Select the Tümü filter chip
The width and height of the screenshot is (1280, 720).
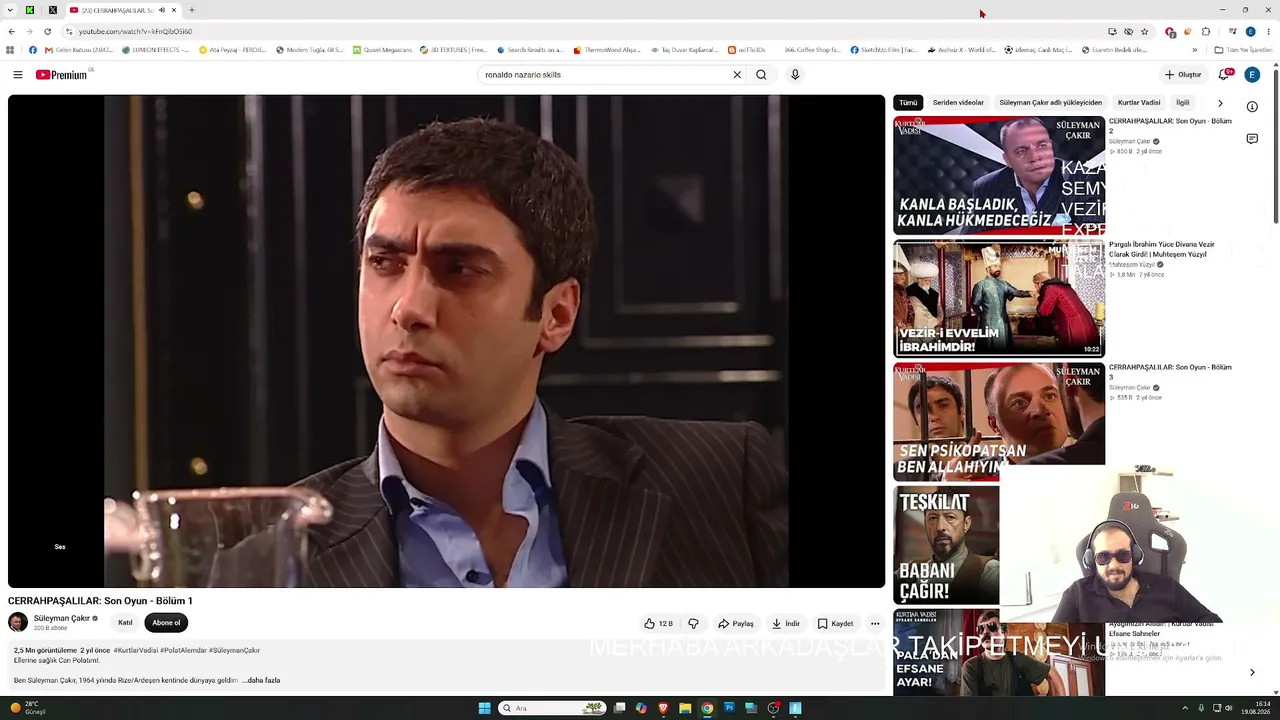908,102
